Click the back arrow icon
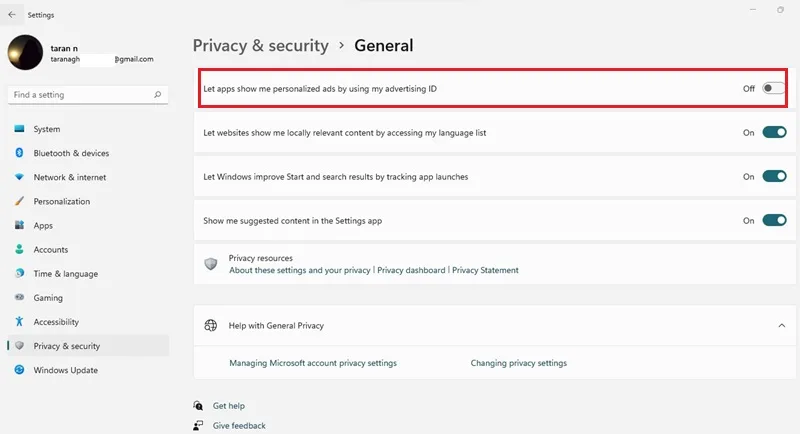Viewport: 800px width, 434px height. pyautogui.click(x=12, y=15)
